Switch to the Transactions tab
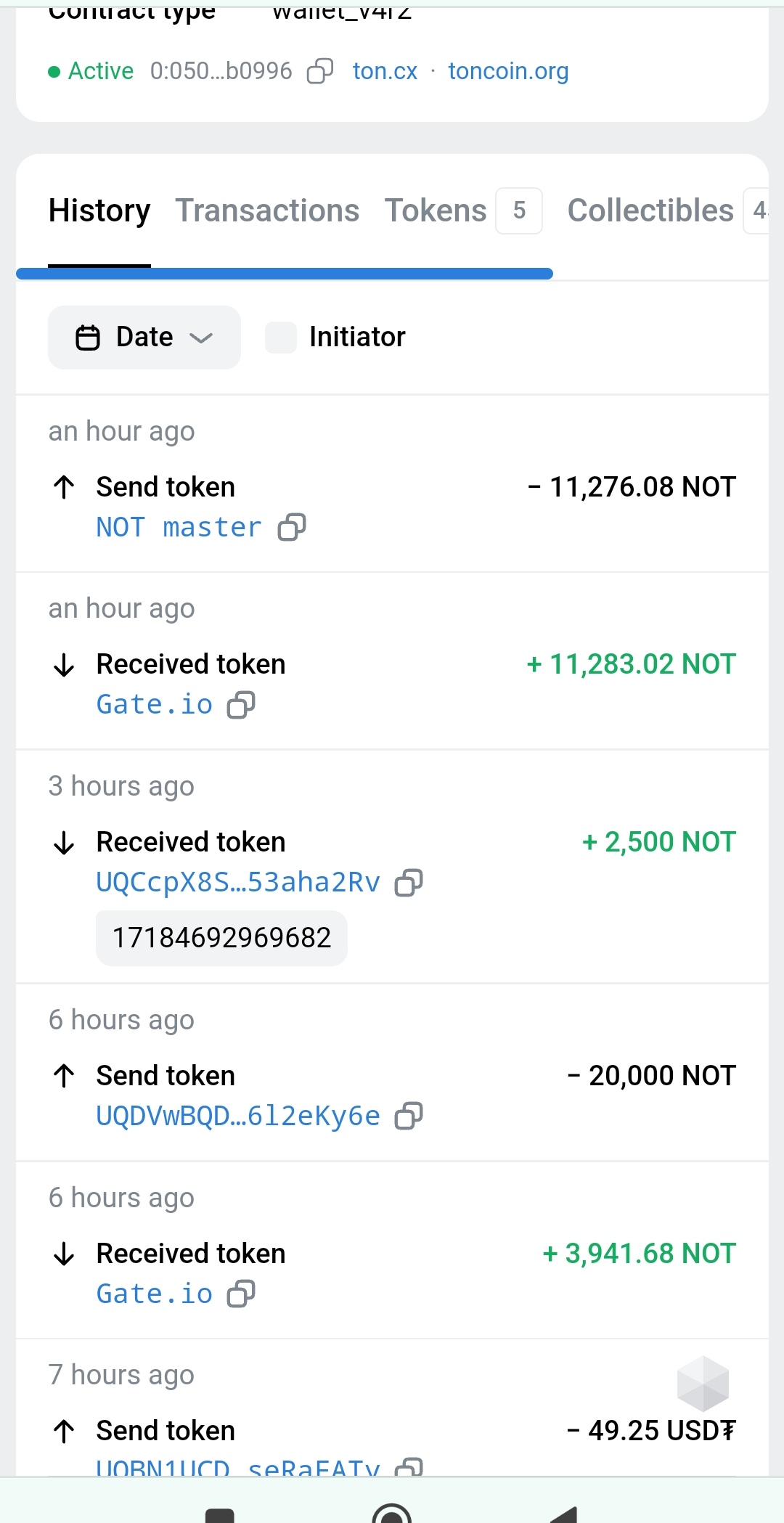 267,211
